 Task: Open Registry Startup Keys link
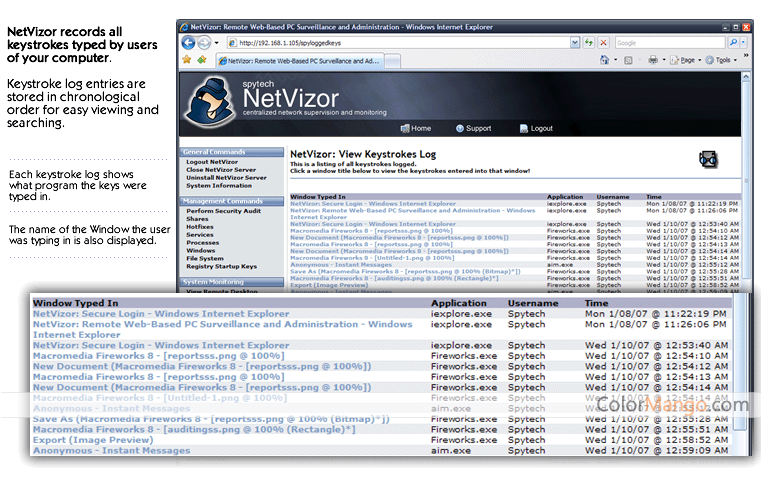[x=221, y=266]
